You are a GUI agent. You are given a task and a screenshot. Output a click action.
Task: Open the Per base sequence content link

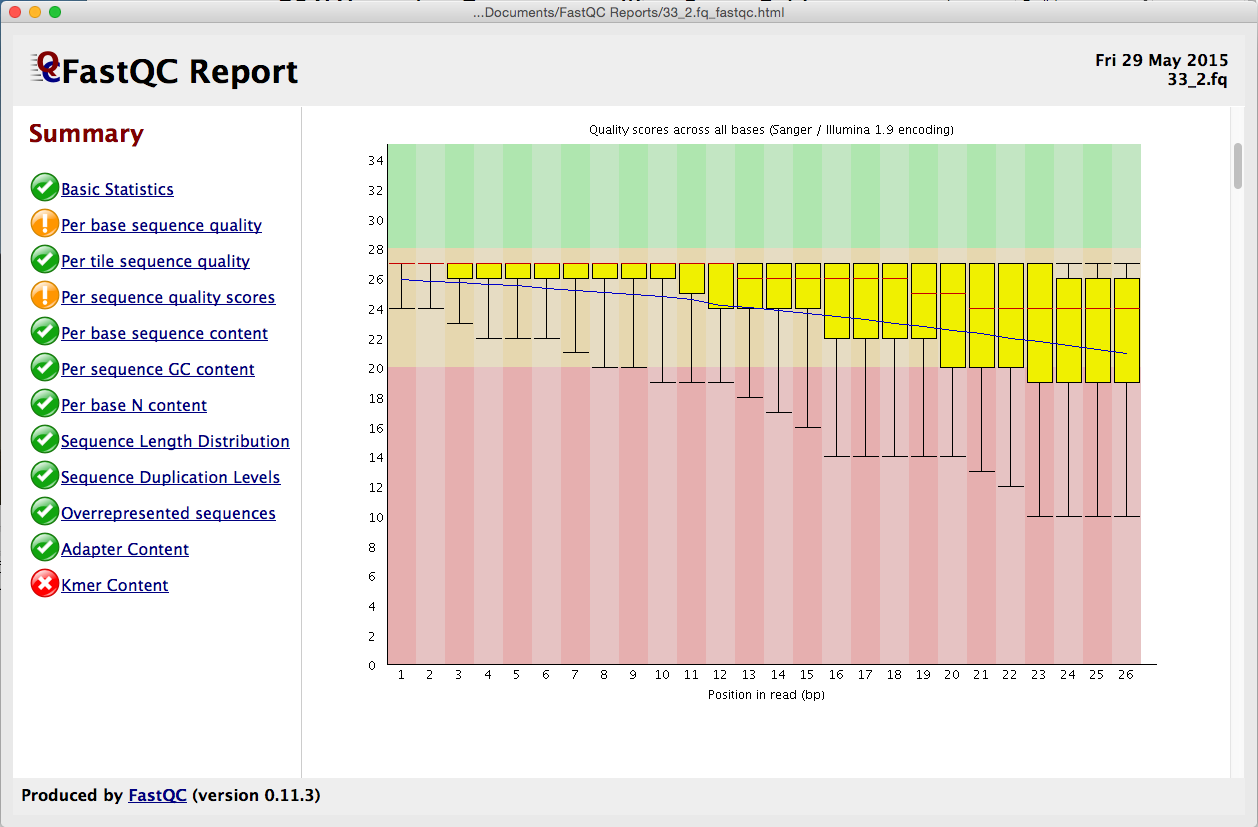coord(164,333)
